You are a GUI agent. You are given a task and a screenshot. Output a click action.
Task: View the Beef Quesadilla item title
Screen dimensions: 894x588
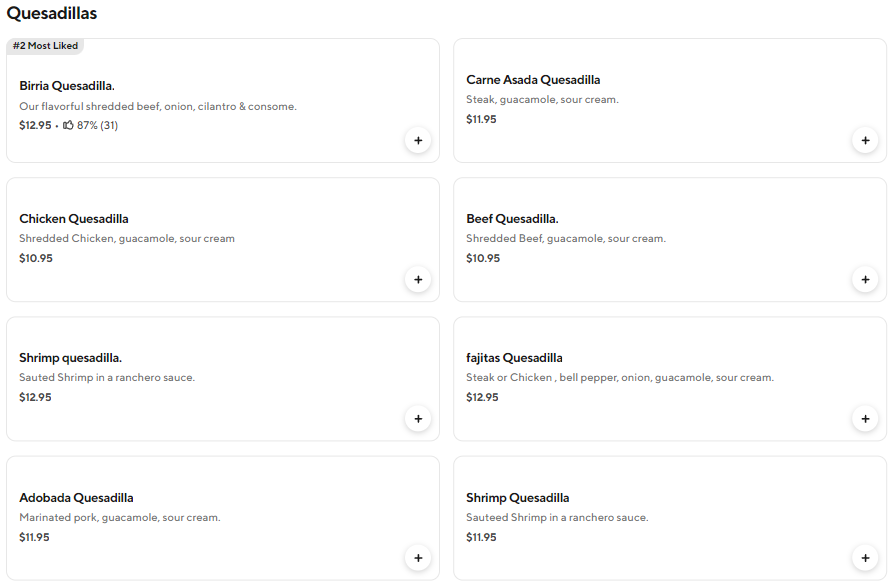512,219
